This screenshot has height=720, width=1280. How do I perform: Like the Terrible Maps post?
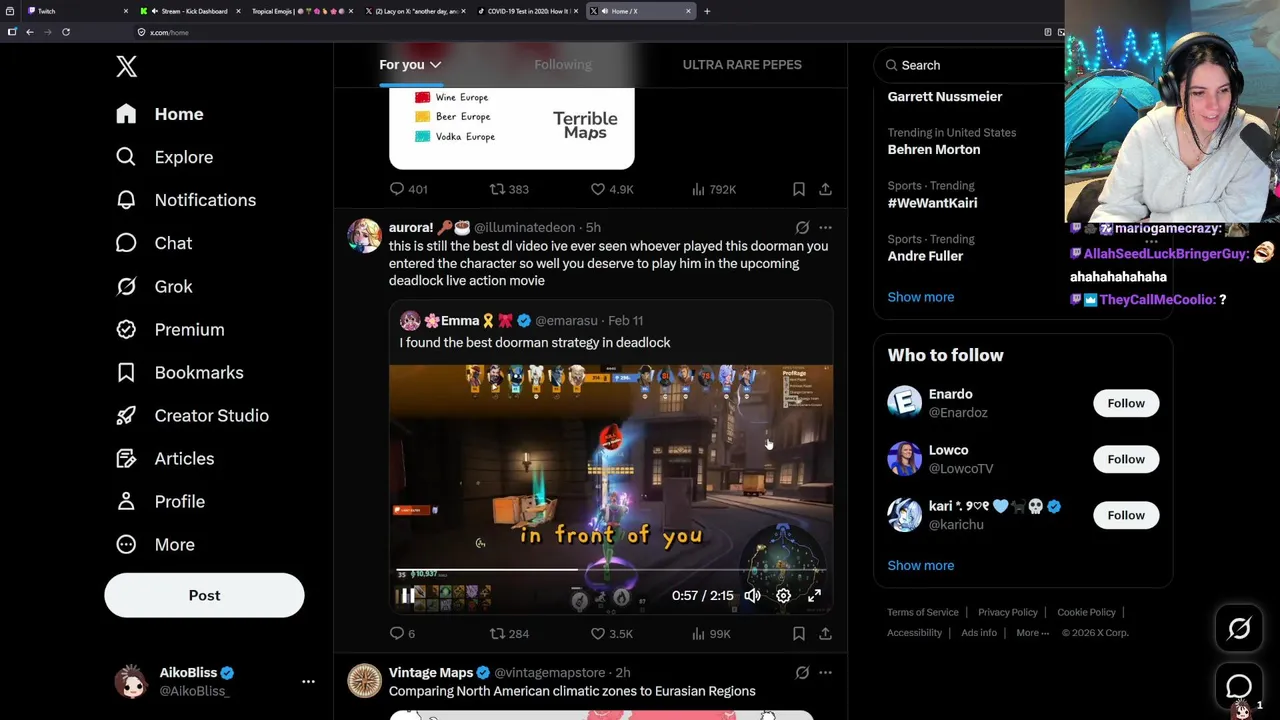tap(611, 189)
